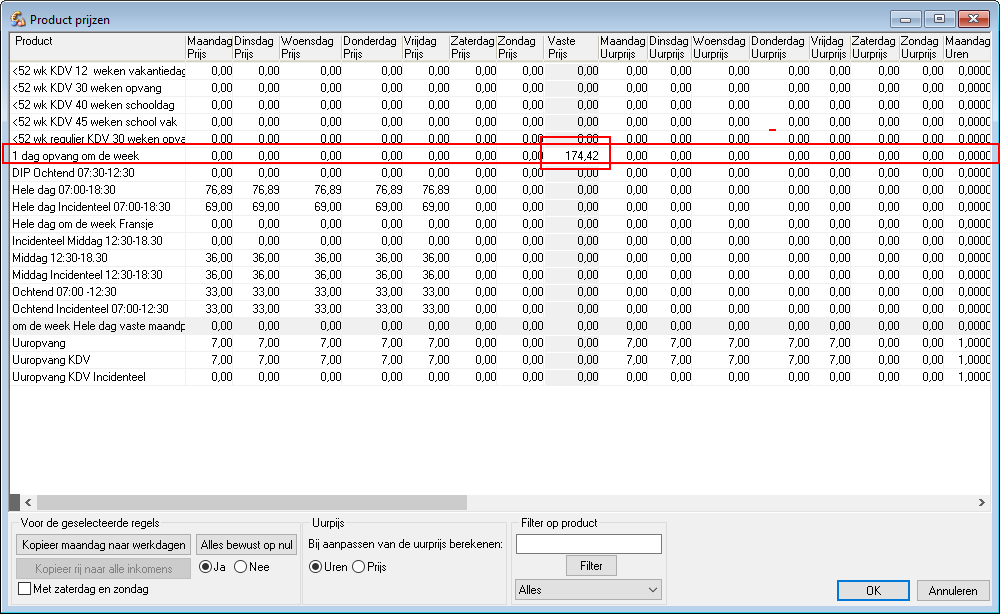
Task: Open the 'Alles' filter dropdown
Action: [x=588, y=590]
